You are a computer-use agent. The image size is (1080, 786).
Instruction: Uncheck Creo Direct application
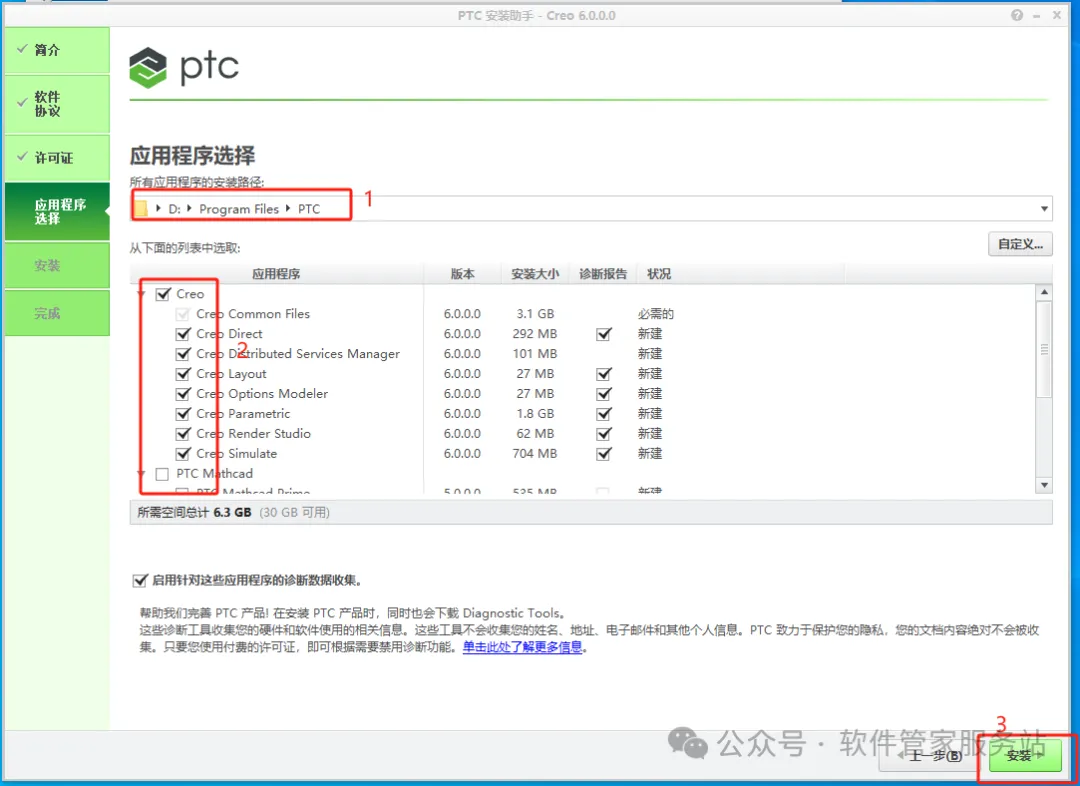tap(183, 334)
